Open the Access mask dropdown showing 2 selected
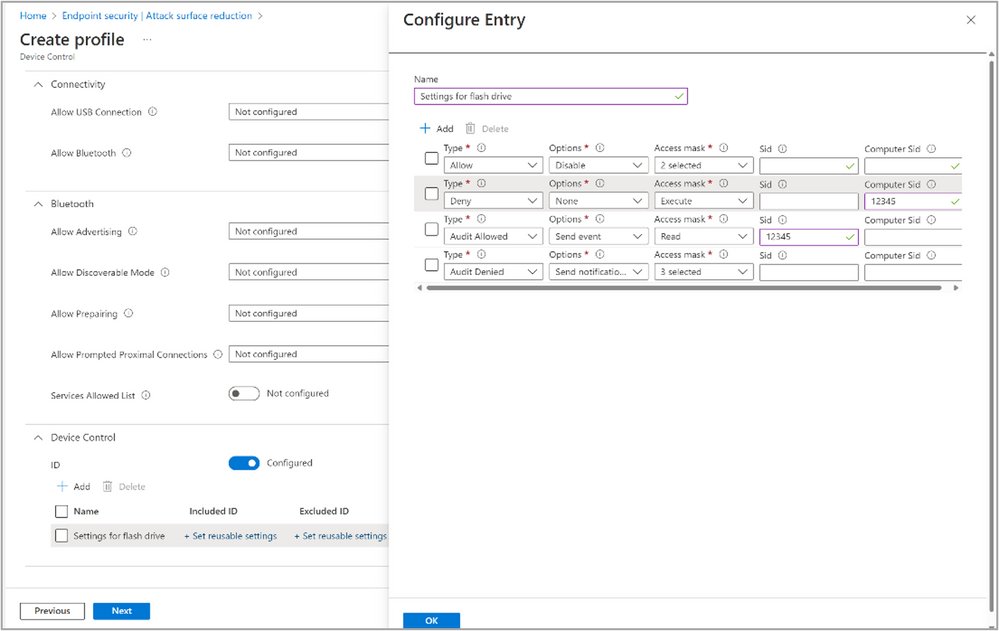The height and width of the screenshot is (631, 999). (703, 165)
